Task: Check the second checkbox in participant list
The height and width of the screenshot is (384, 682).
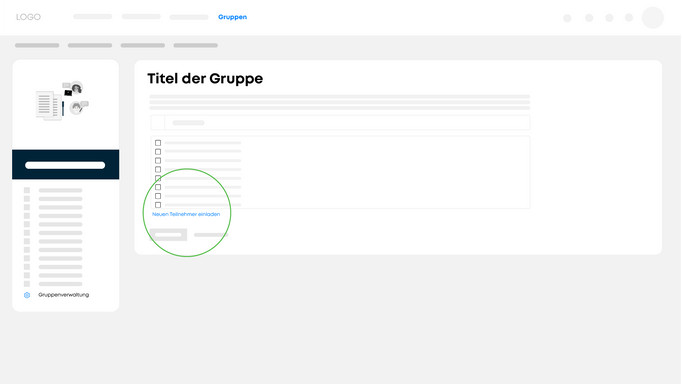Action: pos(158,152)
